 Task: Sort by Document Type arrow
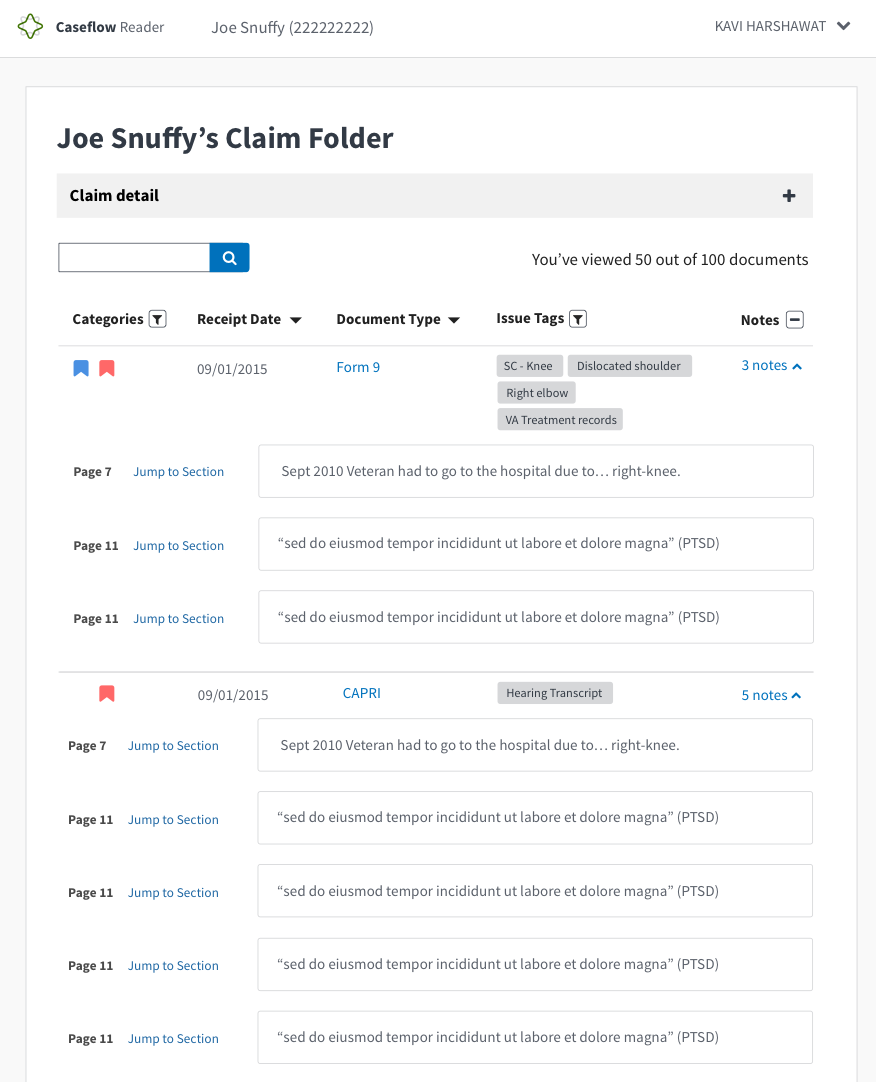[454, 320]
